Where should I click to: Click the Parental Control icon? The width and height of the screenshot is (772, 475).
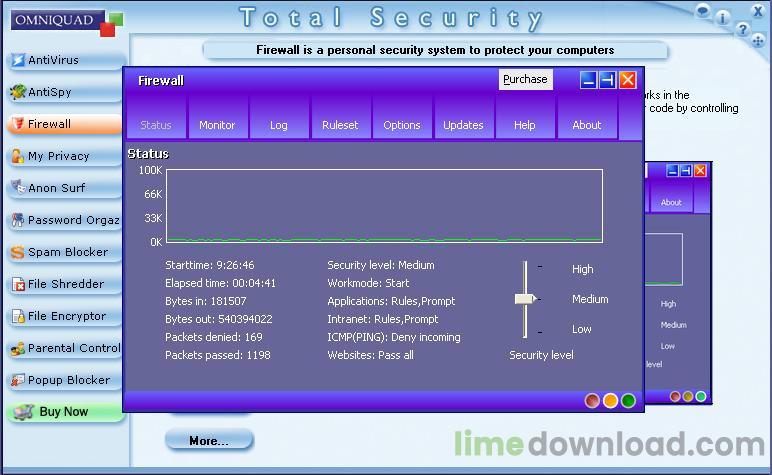click(18, 348)
